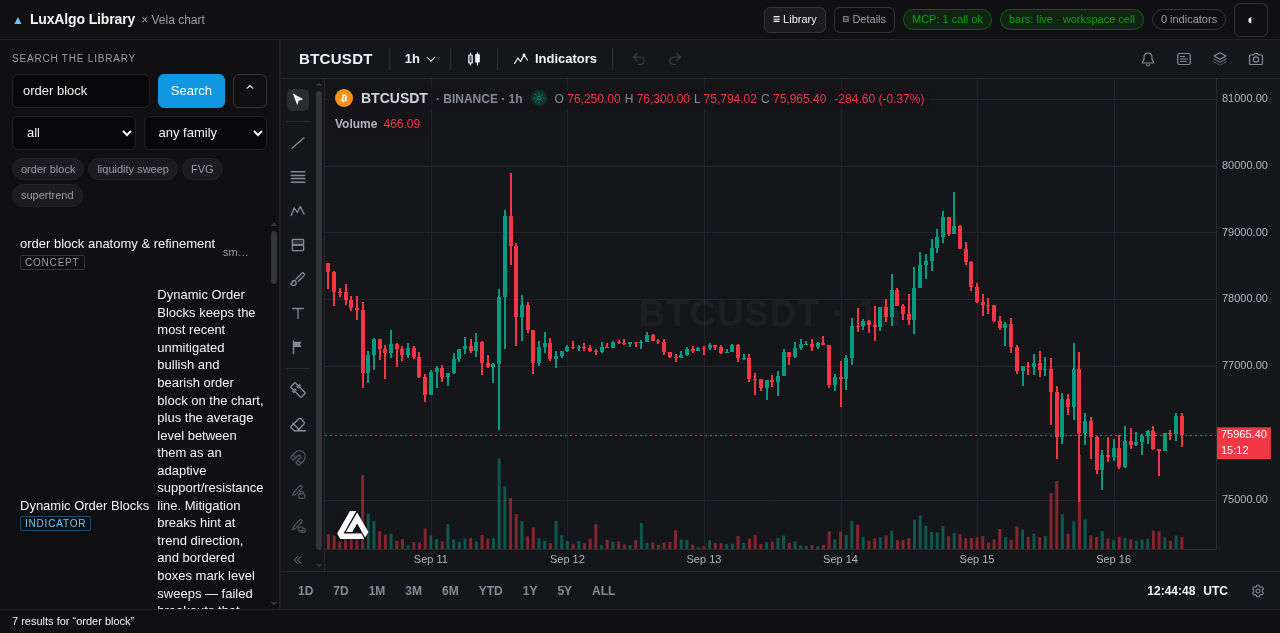The image size is (1280, 633).
Task: Open the 'all' type dropdown
Action: (74, 133)
